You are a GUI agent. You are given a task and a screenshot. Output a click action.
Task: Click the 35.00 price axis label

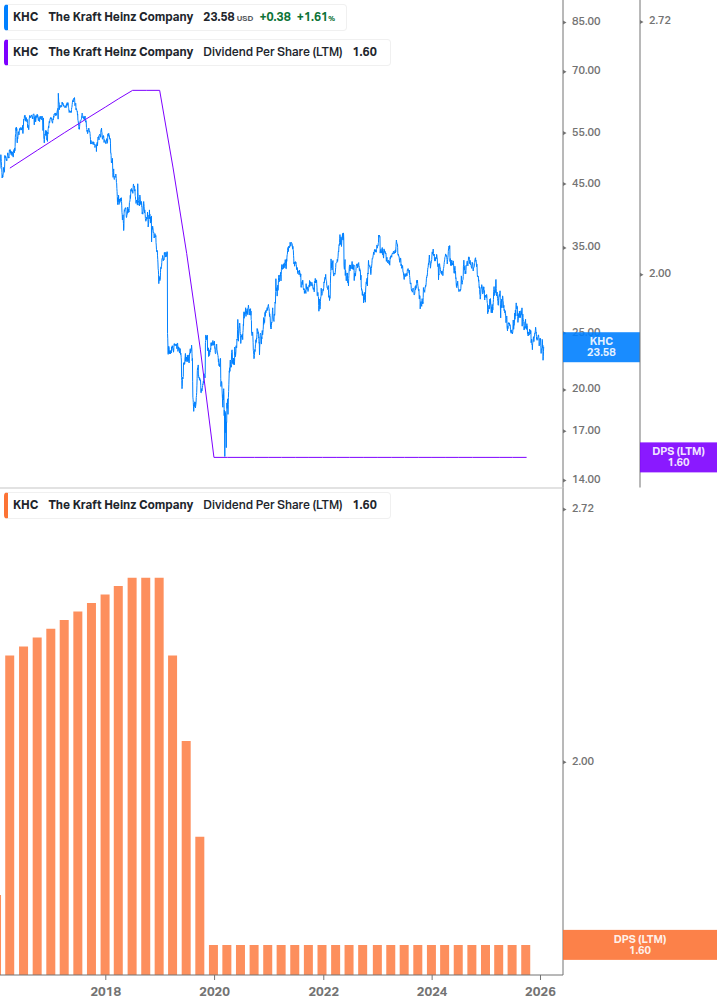(x=586, y=247)
